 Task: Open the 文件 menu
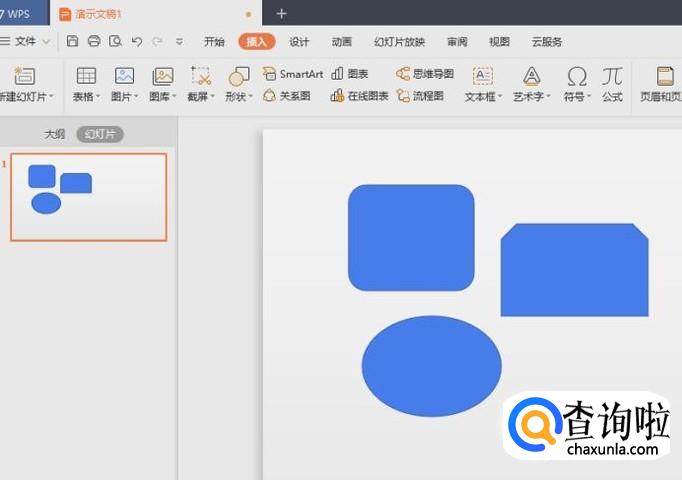tap(25, 41)
